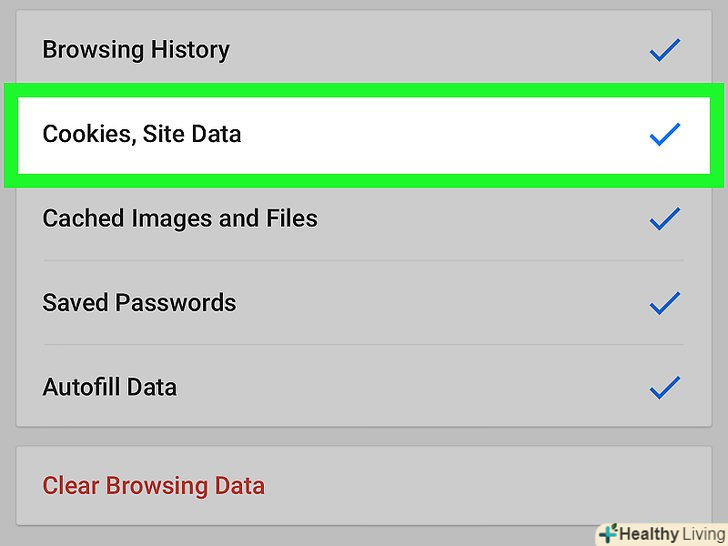The width and height of the screenshot is (728, 546).
Task: Tap the Autofill Data label text
Action: [x=110, y=387]
